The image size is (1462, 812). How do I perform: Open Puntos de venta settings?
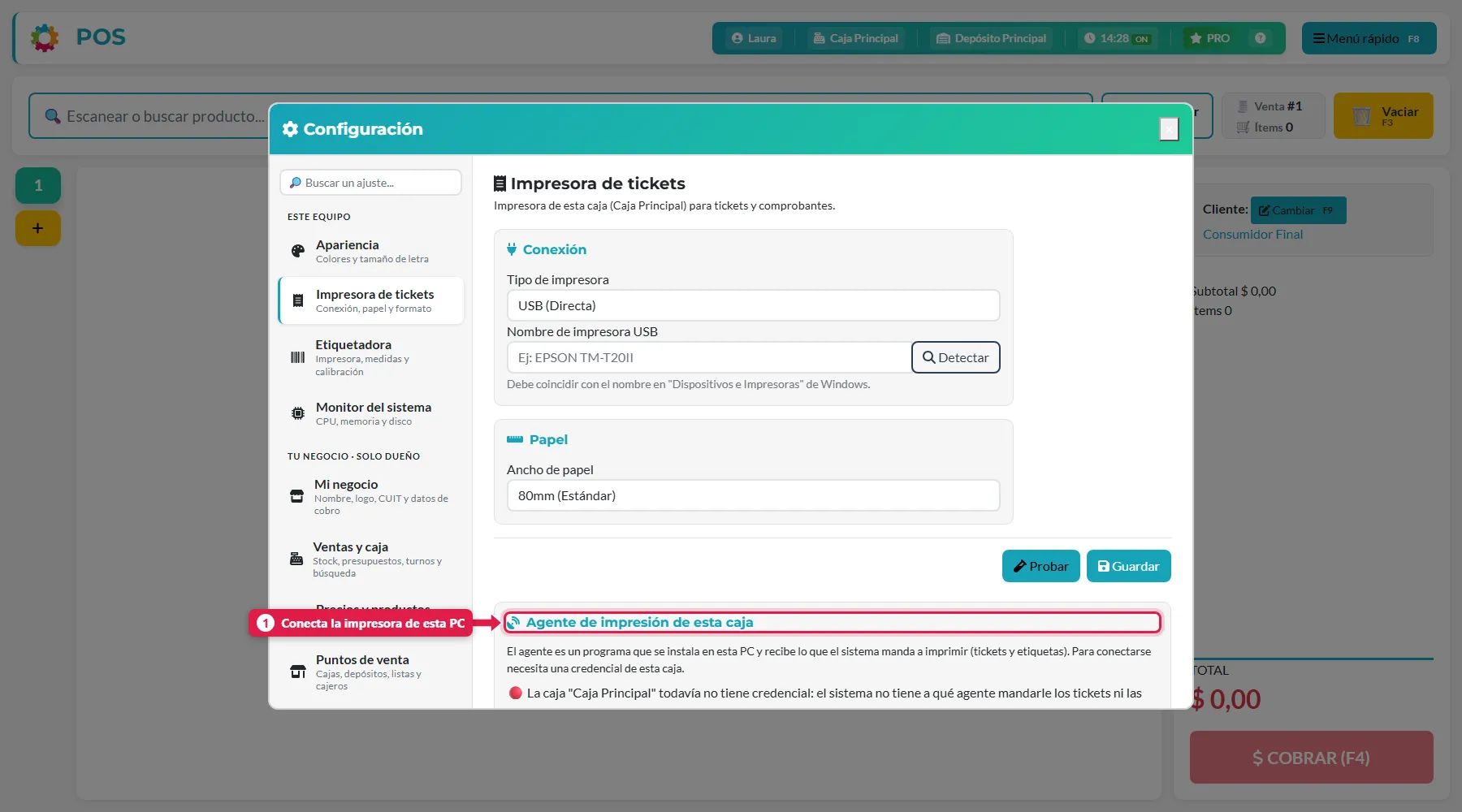(371, 672)
